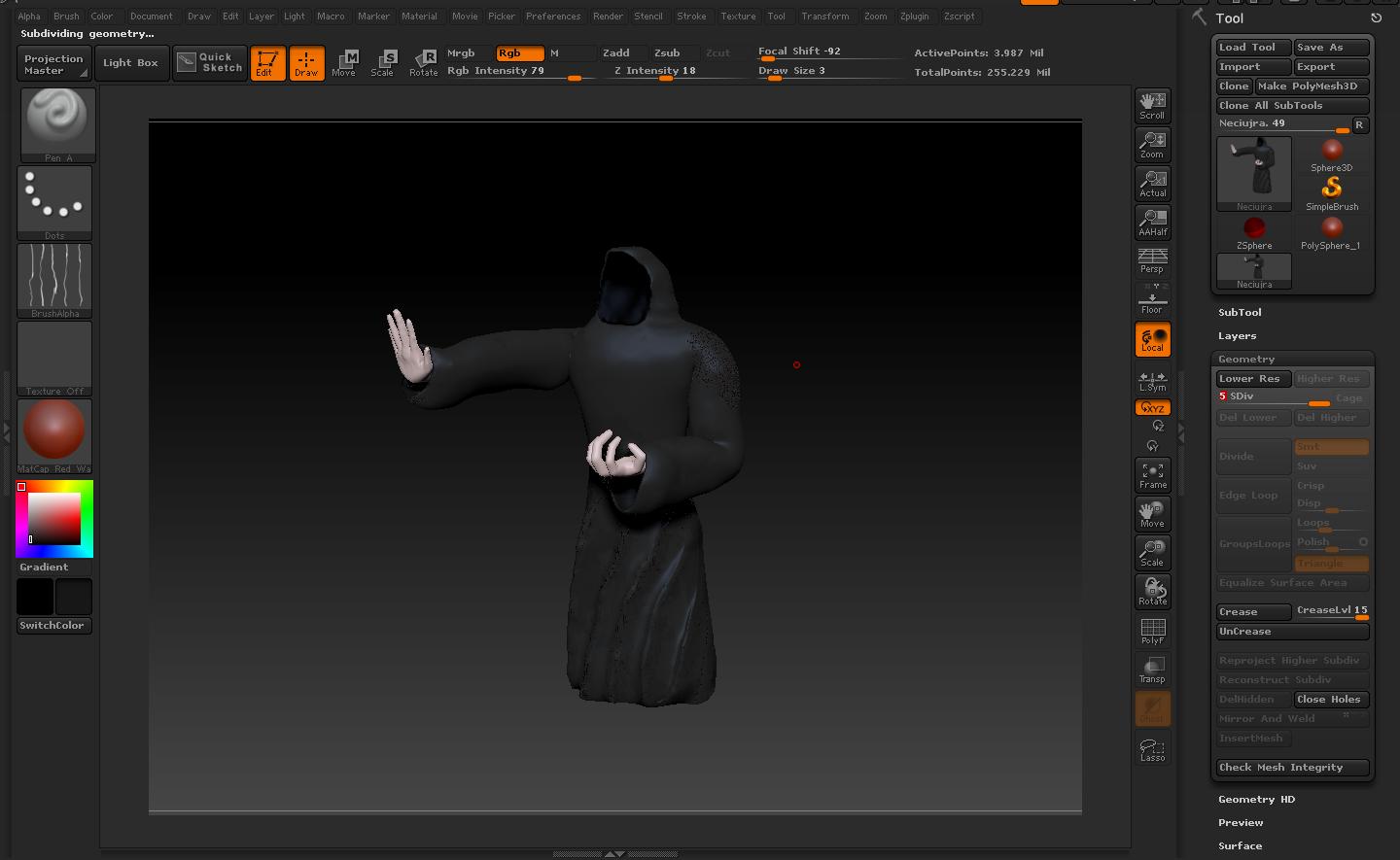The height and width of the screenshot is (860, 1400).
Task: Pick a color from the gradient swatch
Action: tap(53, 518)
